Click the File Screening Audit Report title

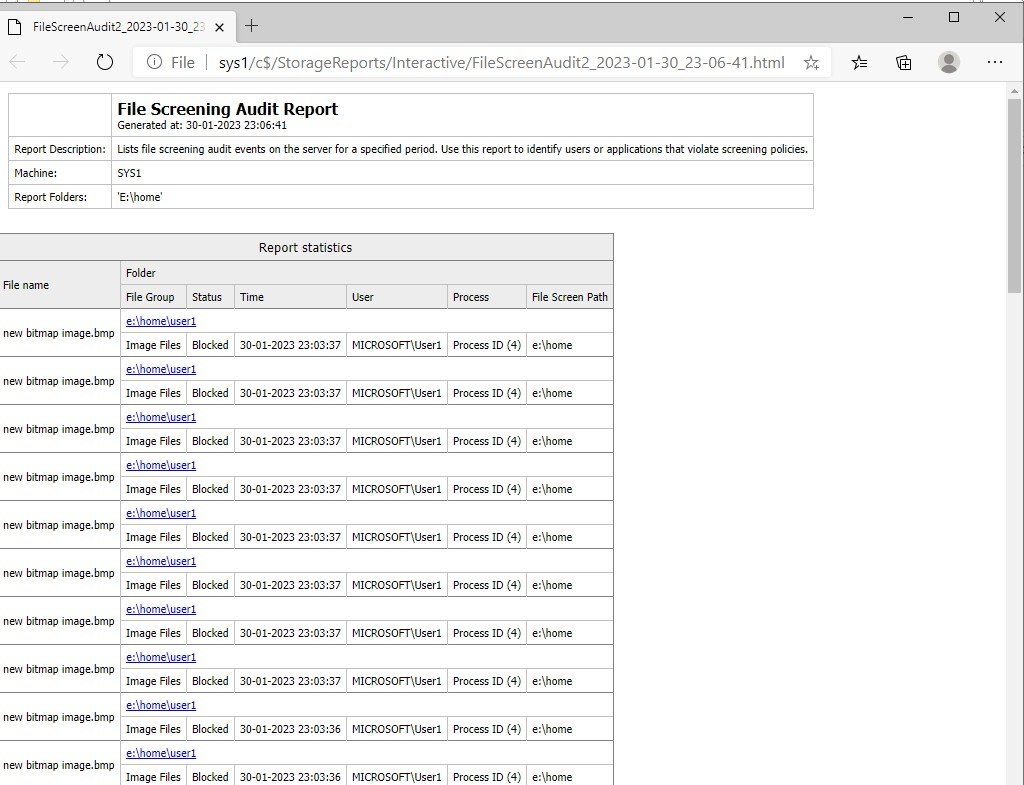pos(228,109)
